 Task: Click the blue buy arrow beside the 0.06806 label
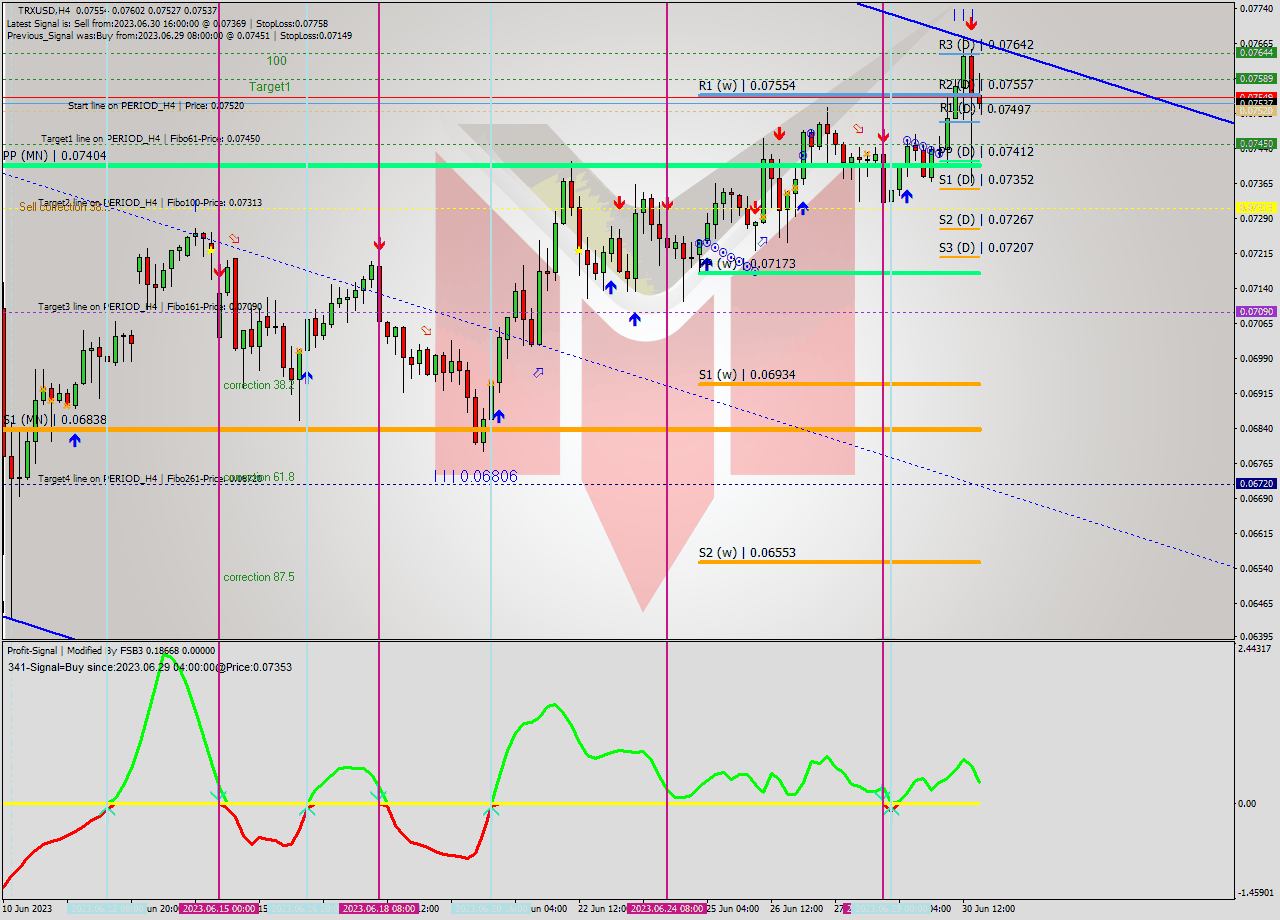498,415
